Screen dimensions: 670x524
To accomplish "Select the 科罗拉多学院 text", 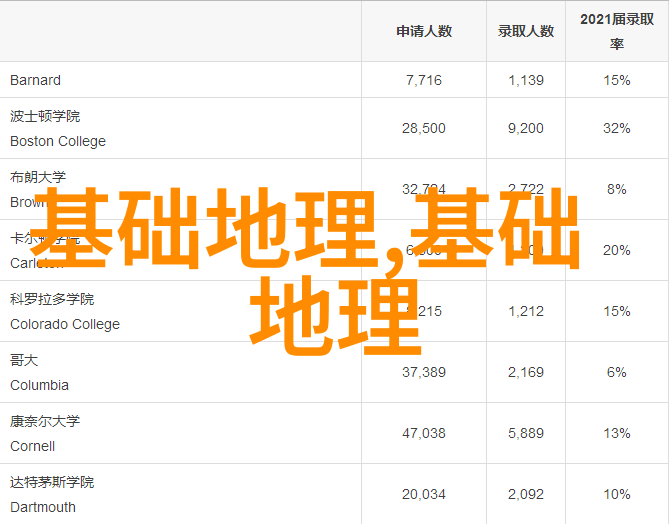I will click(x=52, y=299).
